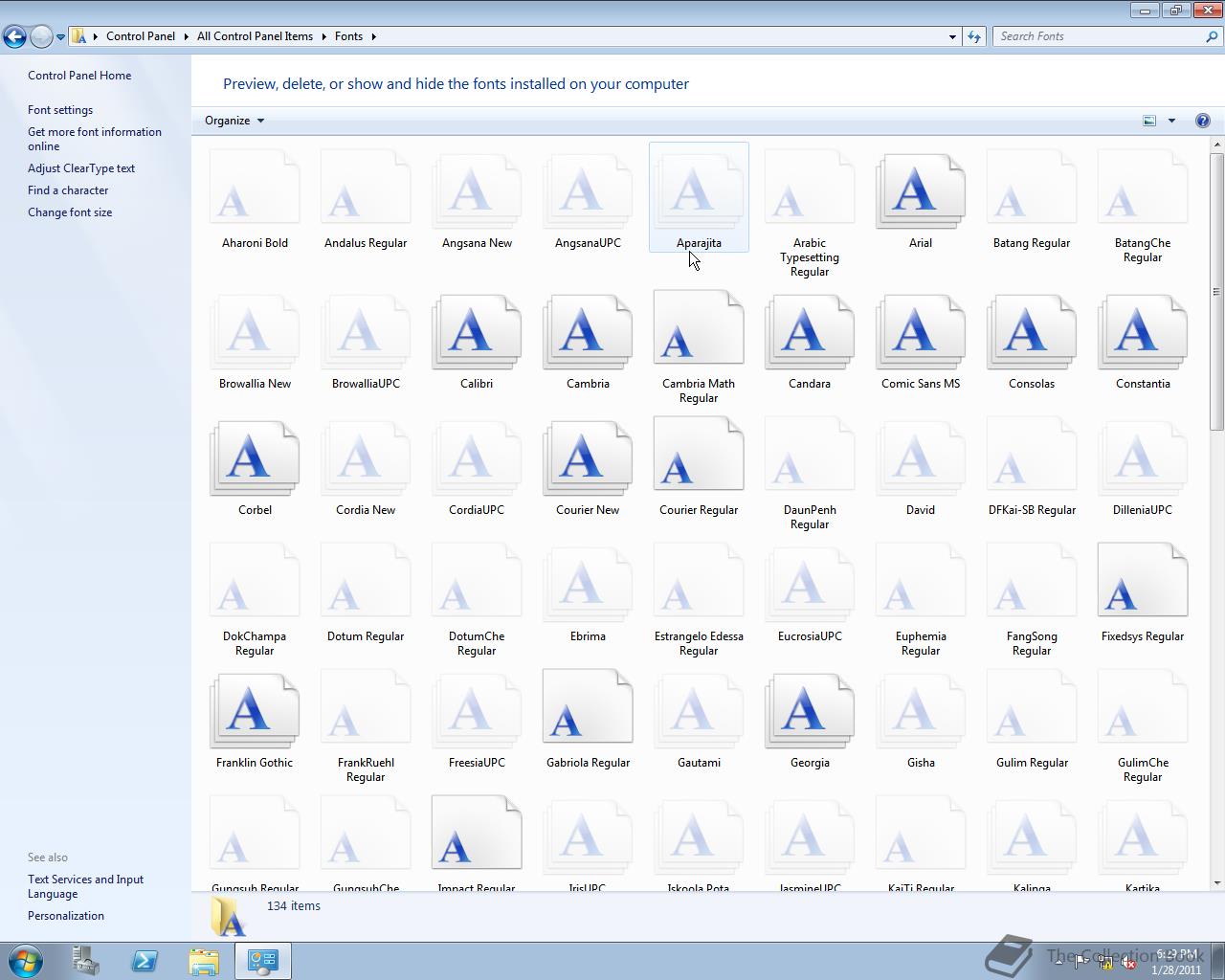Screen dimensions: 1225x980
Task: Select the Arial font family icon
Action: (921, 190)
